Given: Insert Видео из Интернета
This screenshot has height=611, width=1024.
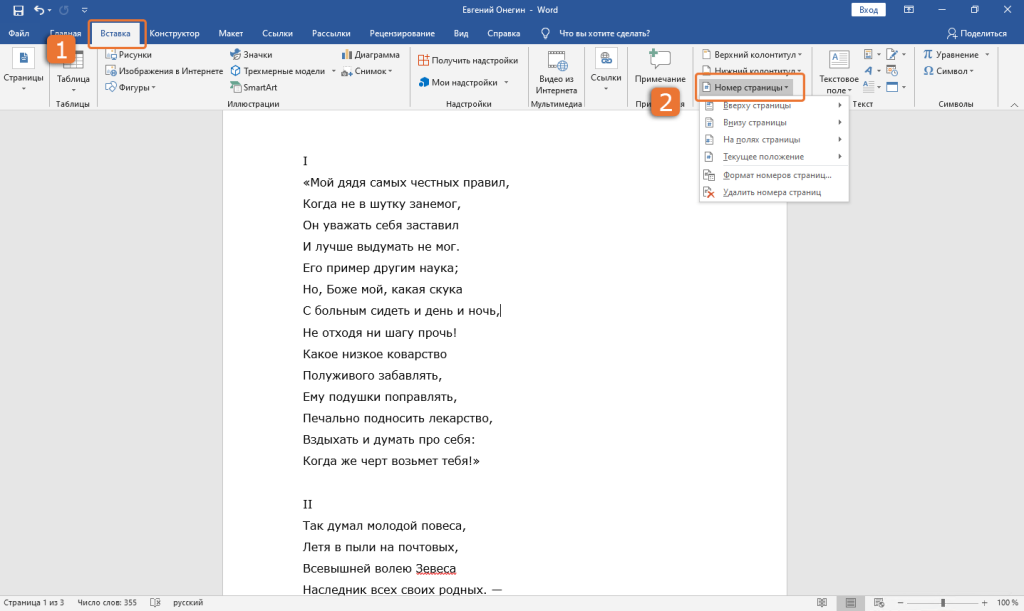Looking at the screenshot, I should tap(557, 72).
